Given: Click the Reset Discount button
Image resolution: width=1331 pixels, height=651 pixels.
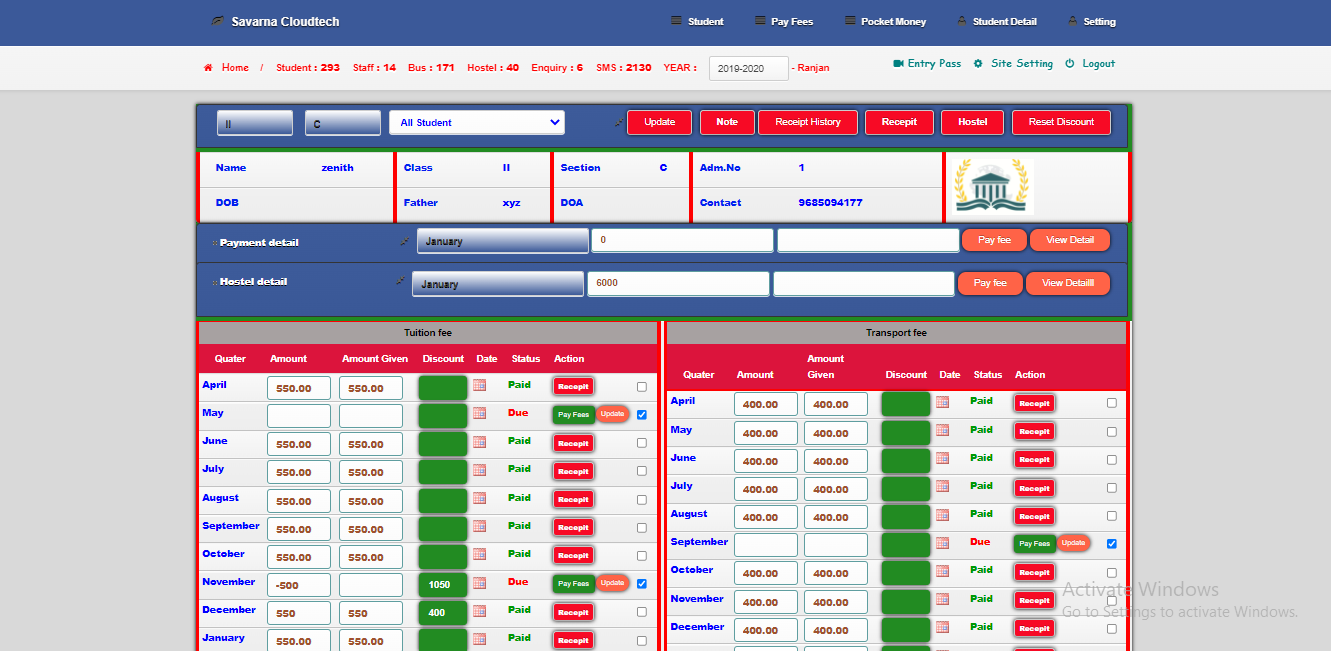Looking at the screenshot, I should (x=1061, y=122).
